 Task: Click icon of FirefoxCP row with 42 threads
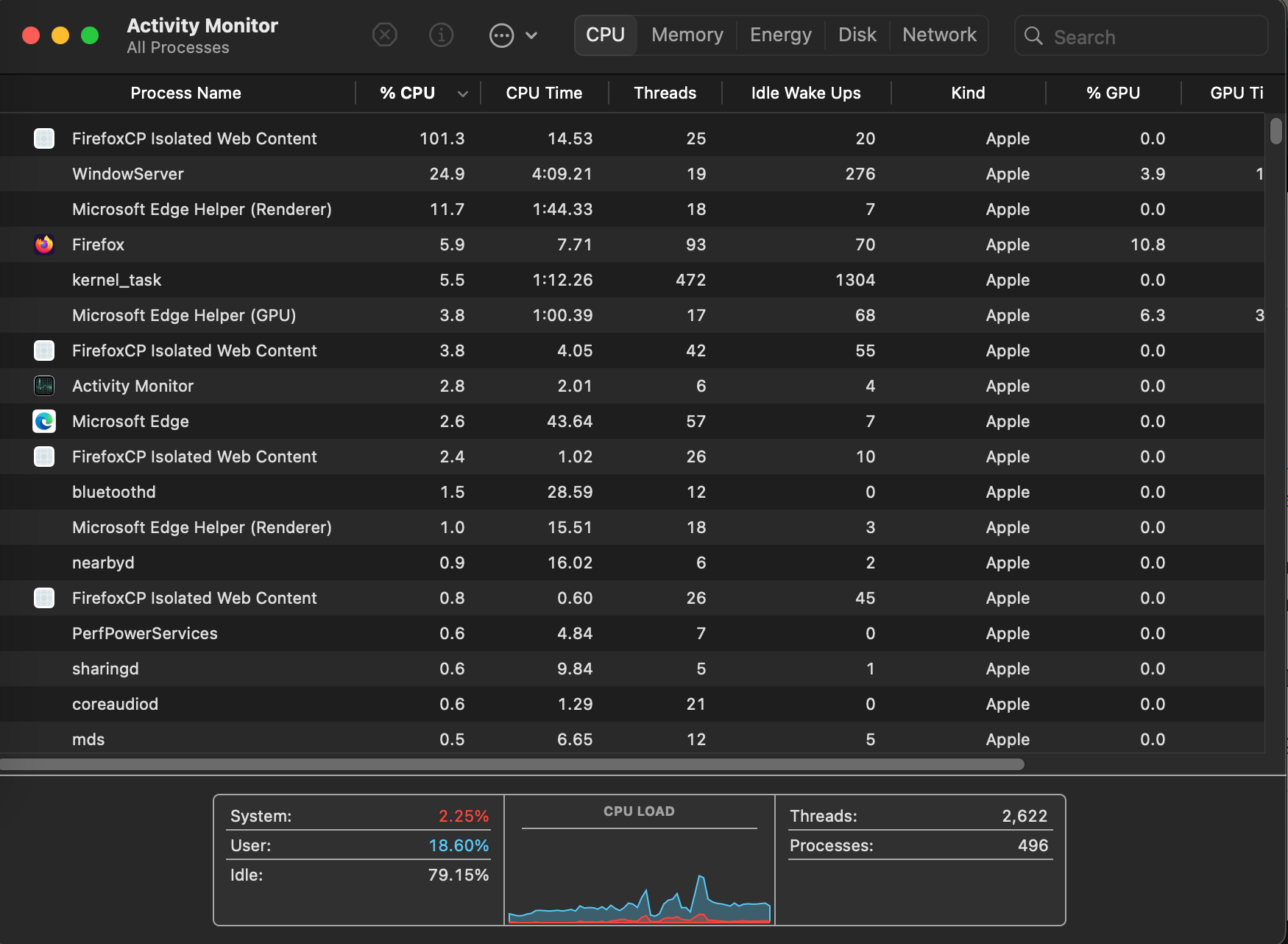click(x=44, y=351)
